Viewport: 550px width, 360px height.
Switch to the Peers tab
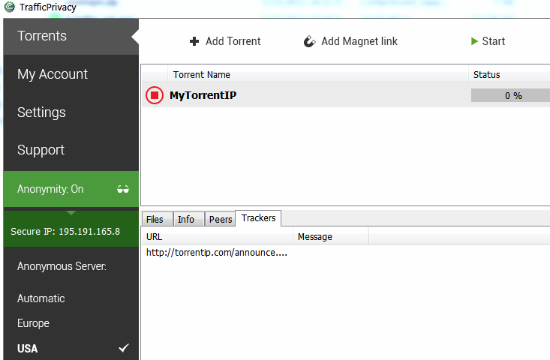pos(220,219)
